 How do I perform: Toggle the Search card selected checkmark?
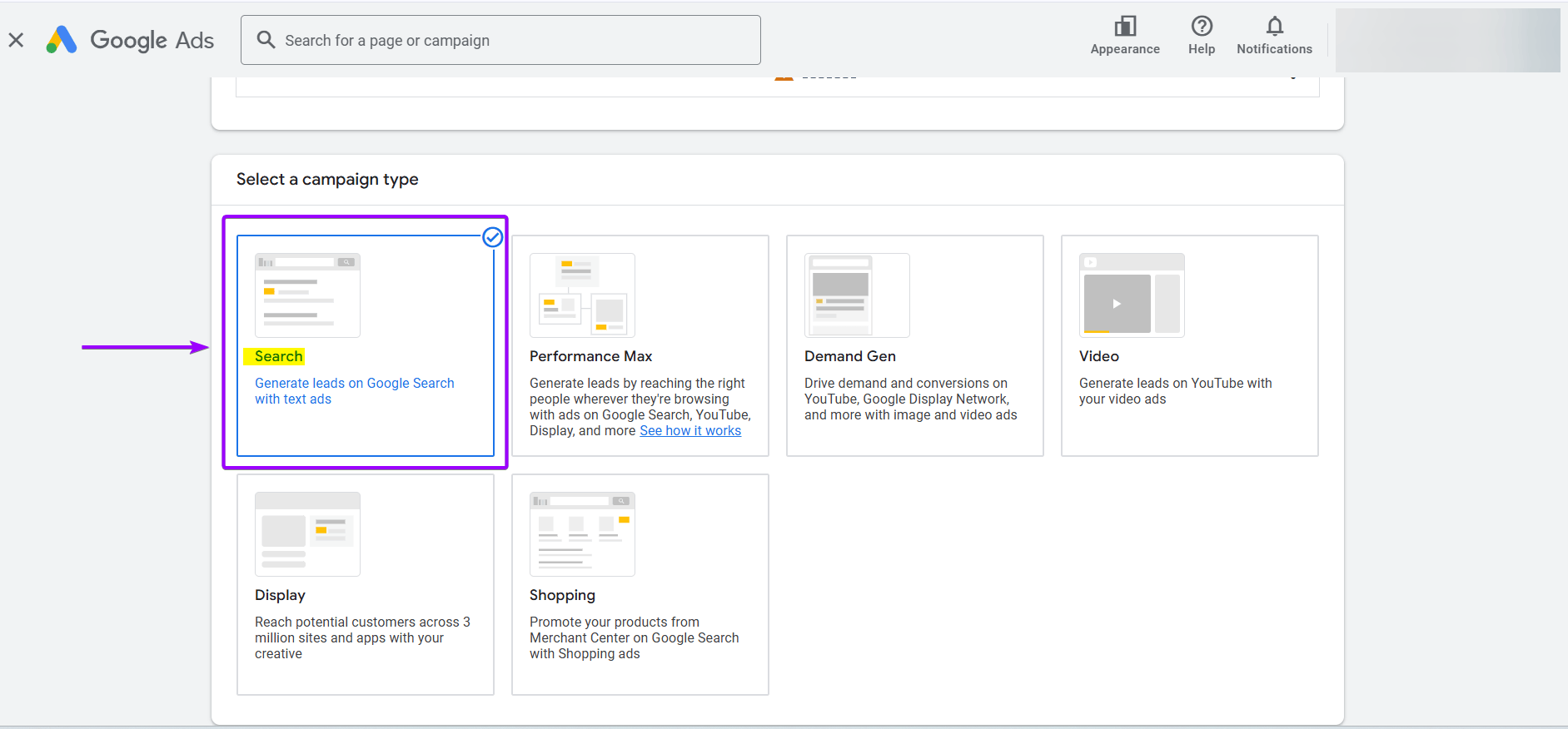point(493,237)
